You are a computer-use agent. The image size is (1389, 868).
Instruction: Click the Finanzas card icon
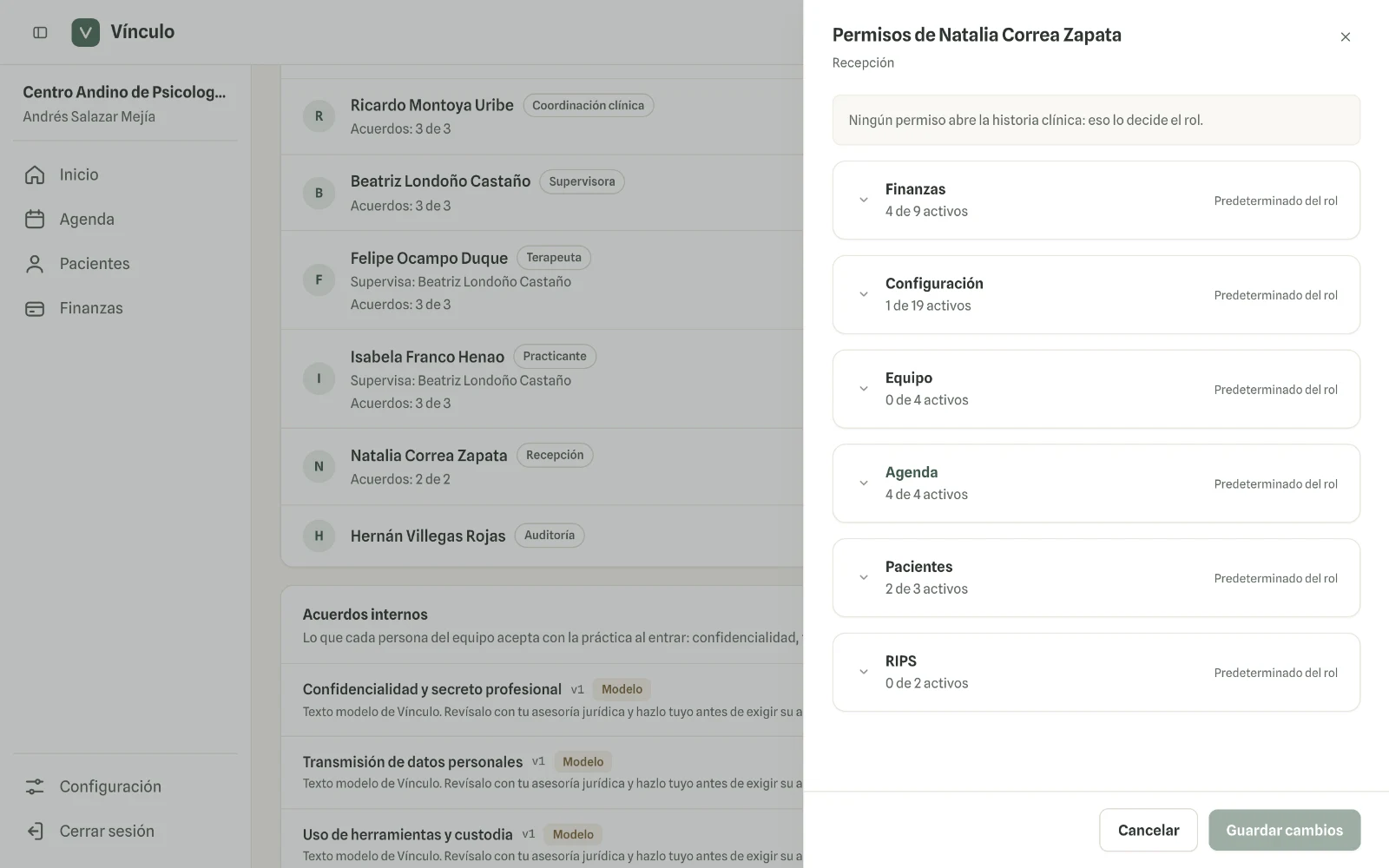click(35, 308)
